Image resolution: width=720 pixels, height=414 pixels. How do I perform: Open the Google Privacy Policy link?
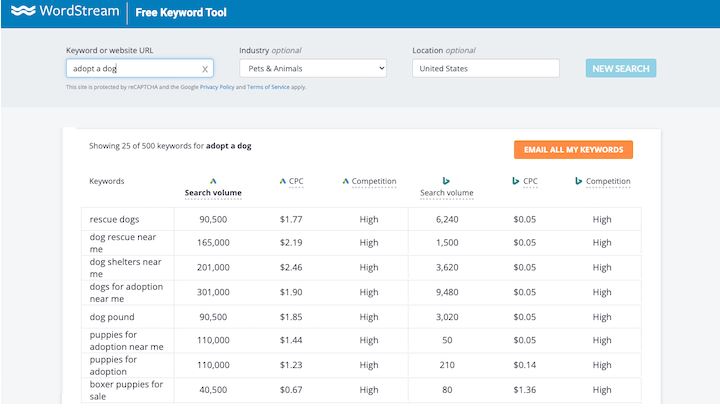[x=217, y=87]
